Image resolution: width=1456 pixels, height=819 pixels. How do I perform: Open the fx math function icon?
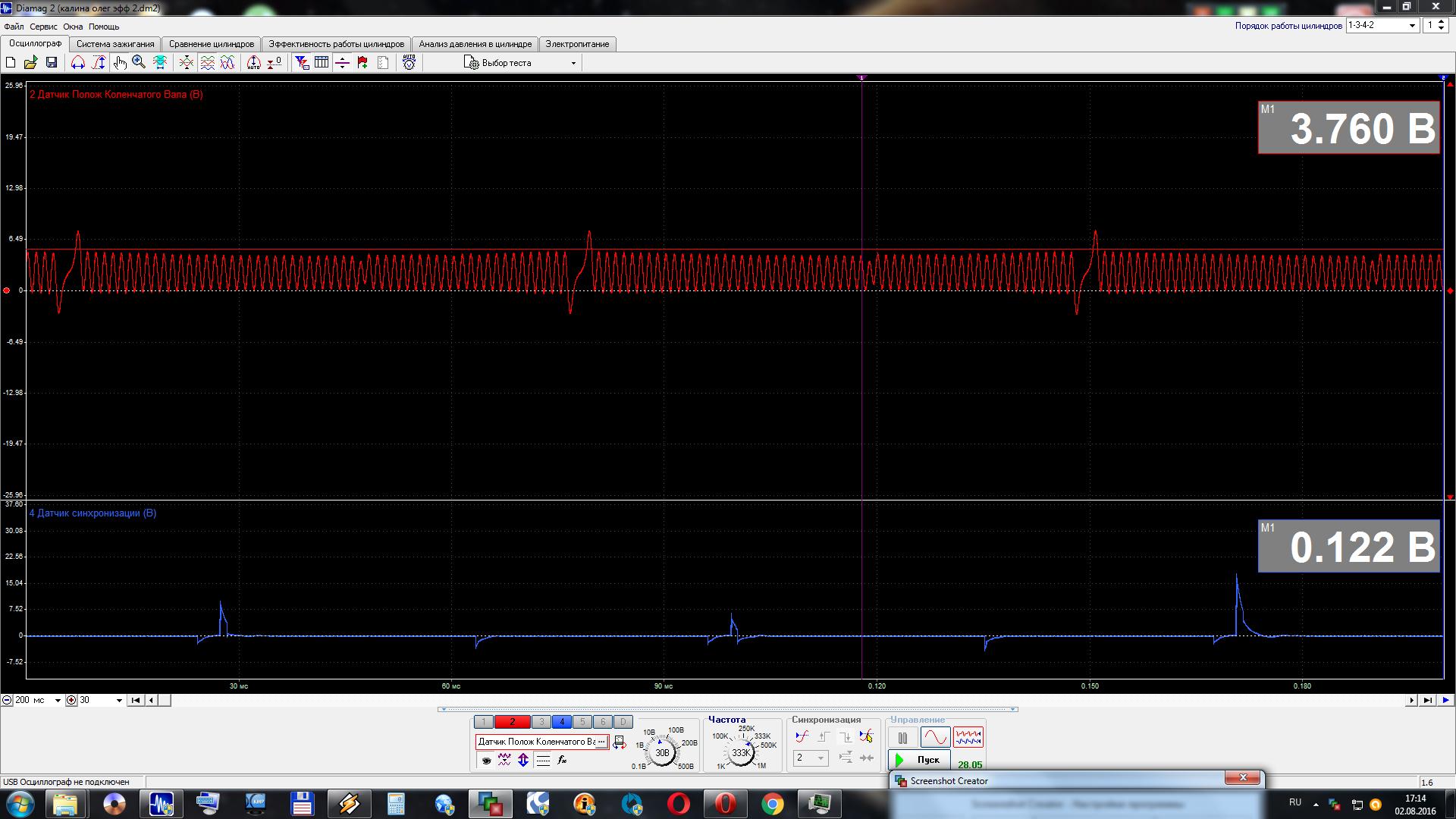tap(562, 760)
